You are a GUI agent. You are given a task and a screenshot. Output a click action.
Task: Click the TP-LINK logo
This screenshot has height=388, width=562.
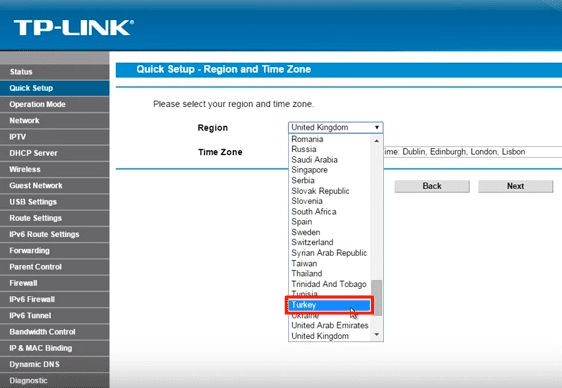click(x=73, y=28)
